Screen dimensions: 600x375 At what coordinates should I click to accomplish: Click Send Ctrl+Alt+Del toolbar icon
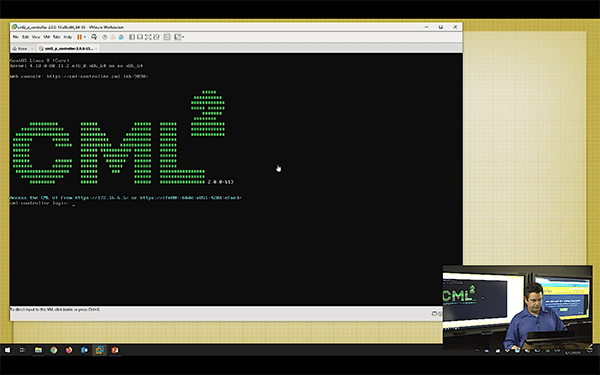click(x=94, y=37)
